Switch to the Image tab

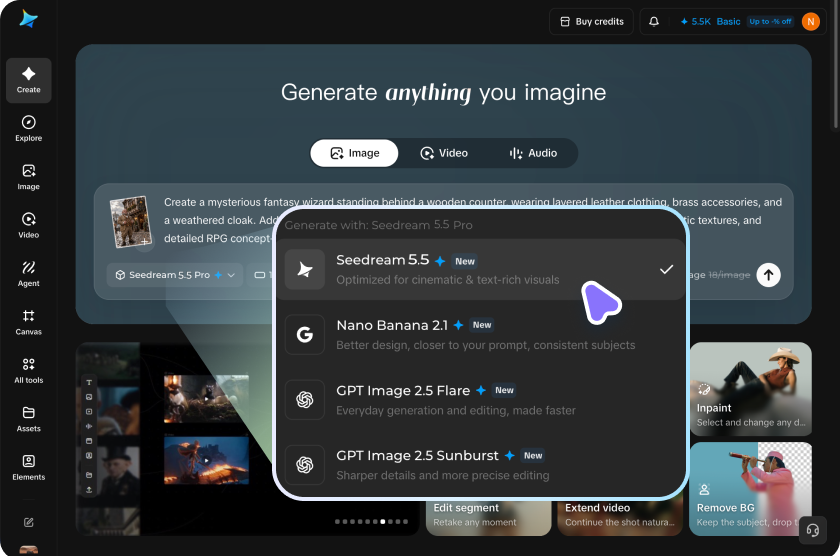point(354,153)
